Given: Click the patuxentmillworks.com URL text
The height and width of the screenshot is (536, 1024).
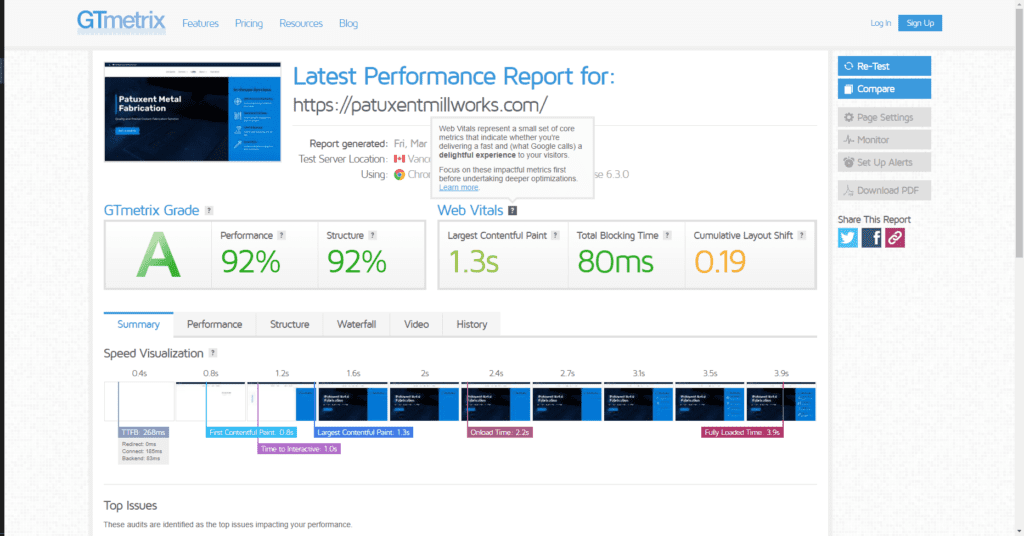Looking at the screenshot, I should tap(420, 104).
